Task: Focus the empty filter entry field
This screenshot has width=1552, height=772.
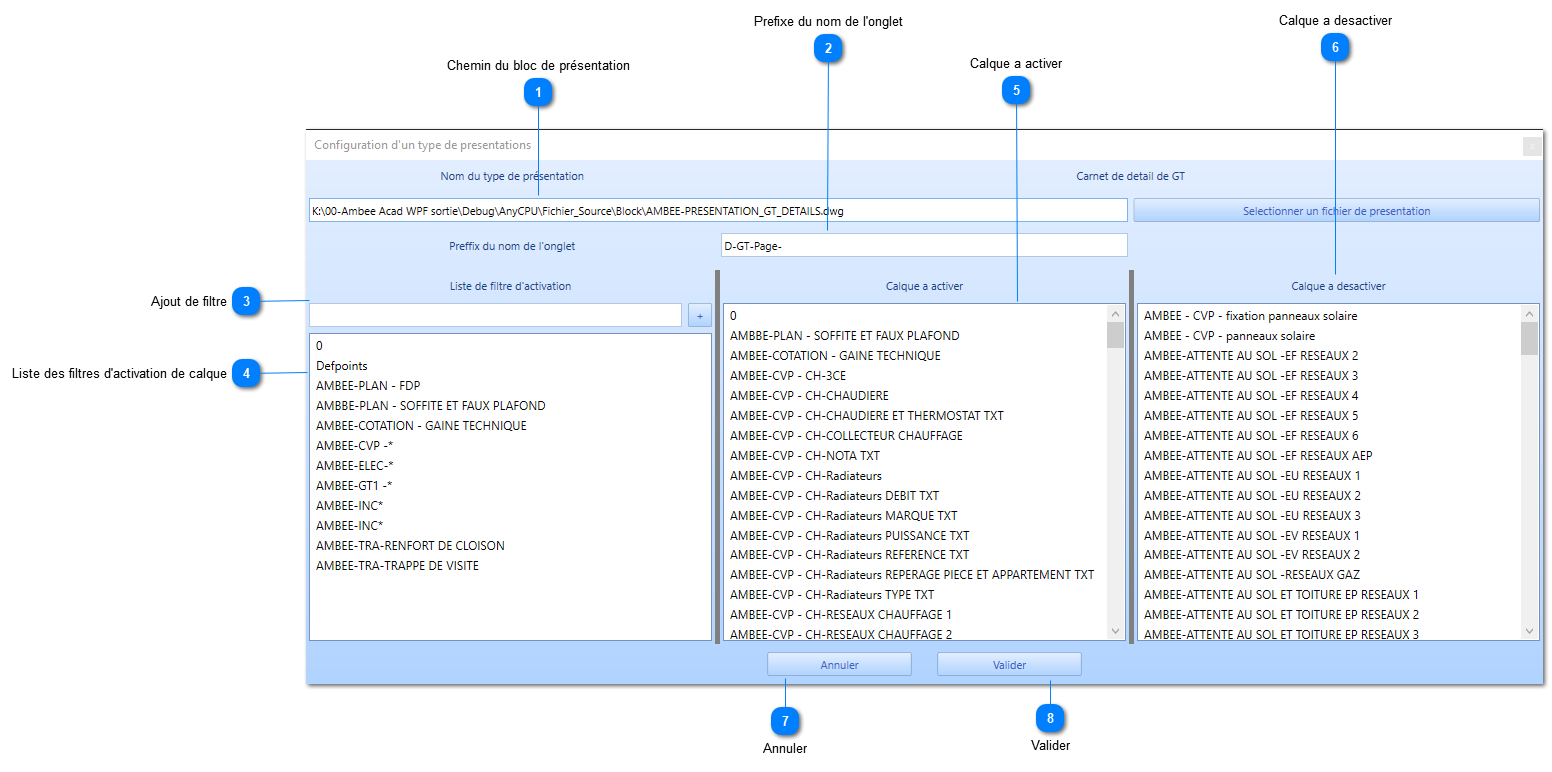Action: tap(496, 315)
